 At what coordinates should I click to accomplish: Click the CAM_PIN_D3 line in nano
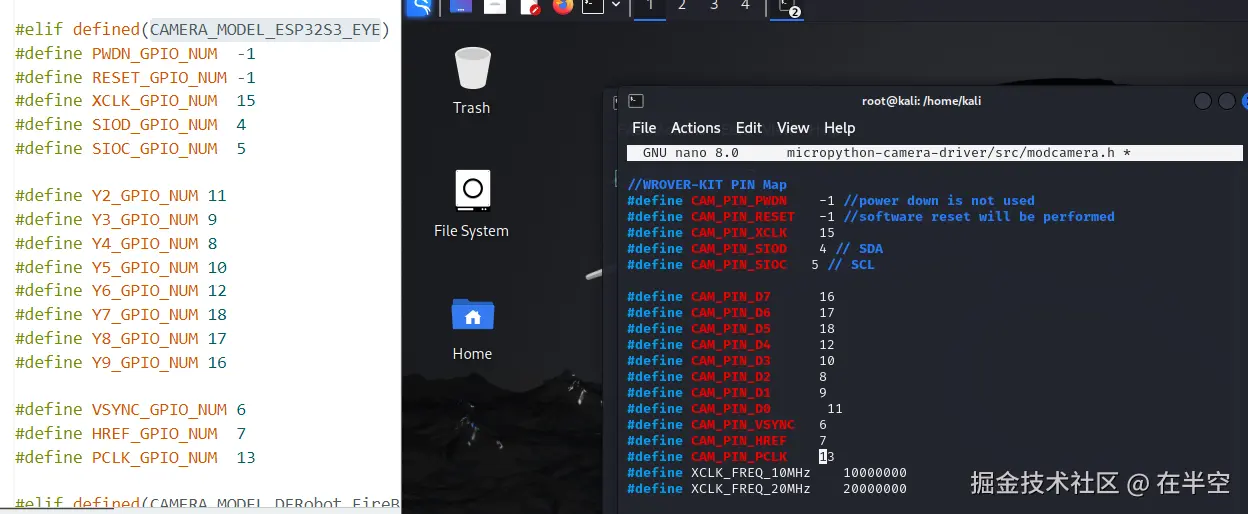pos(731,361)
